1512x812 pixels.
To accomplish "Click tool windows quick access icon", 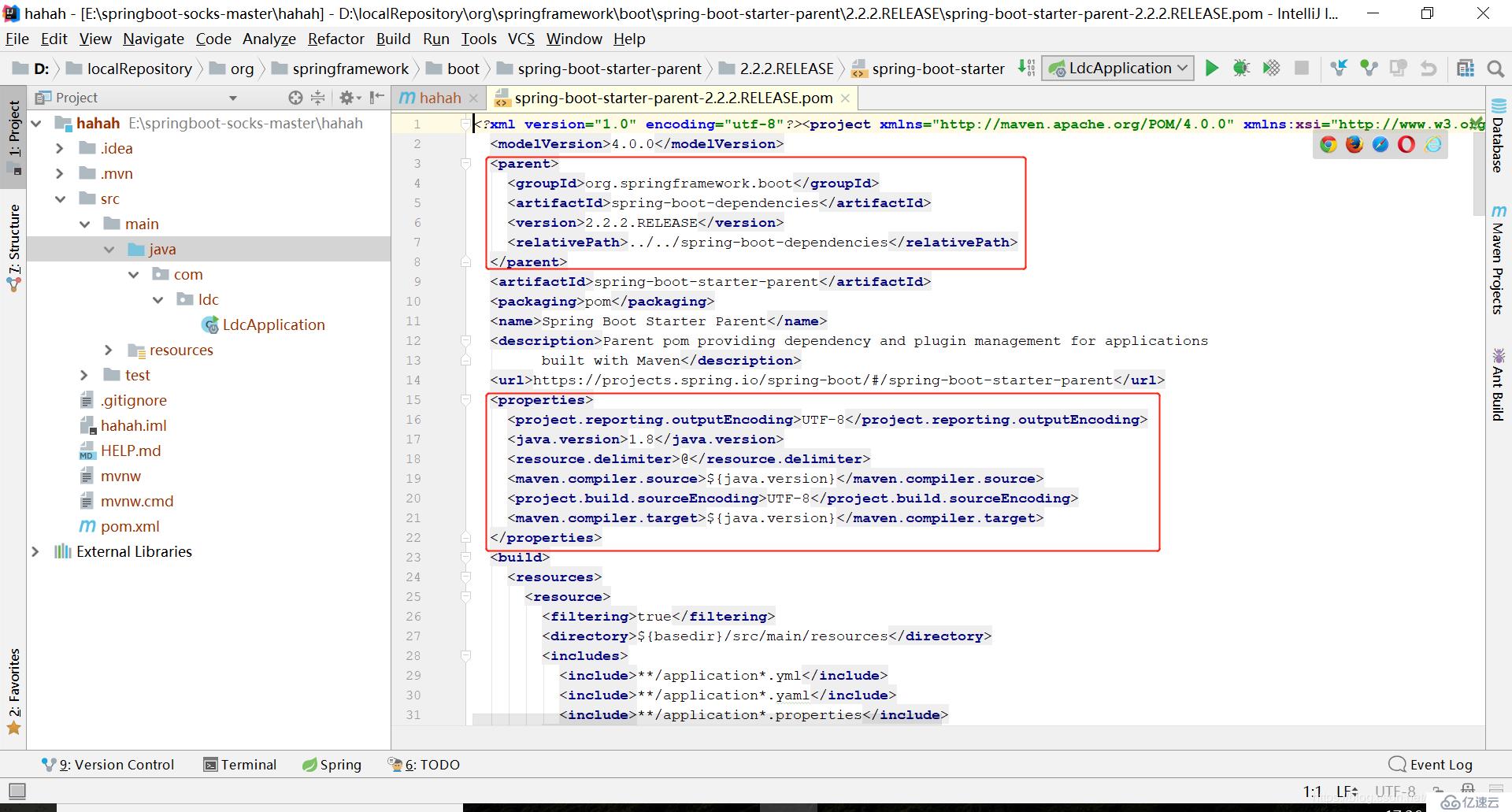I will (x=17, y=791).
